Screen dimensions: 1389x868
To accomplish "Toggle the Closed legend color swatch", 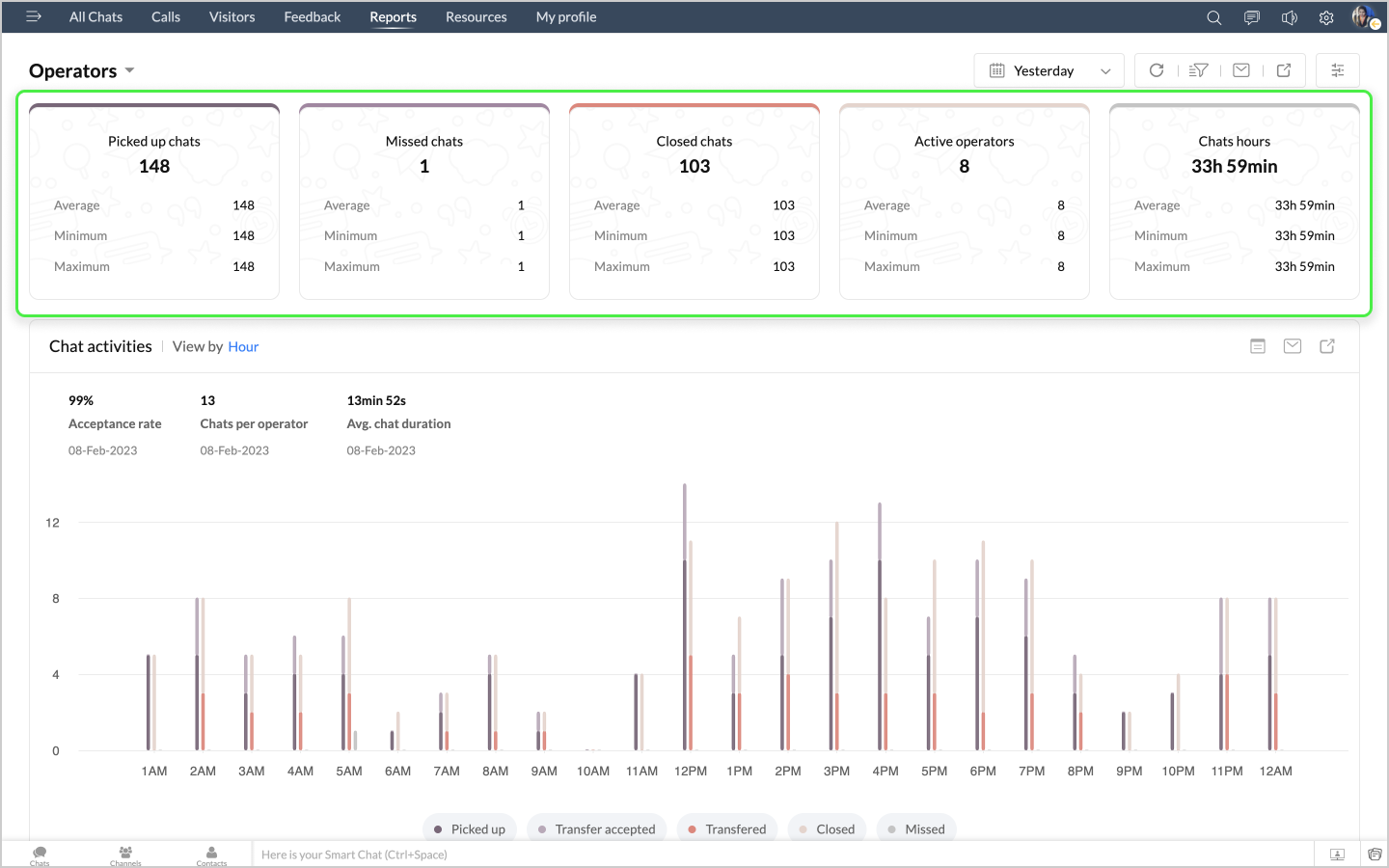I will click(x=803, y=829).
